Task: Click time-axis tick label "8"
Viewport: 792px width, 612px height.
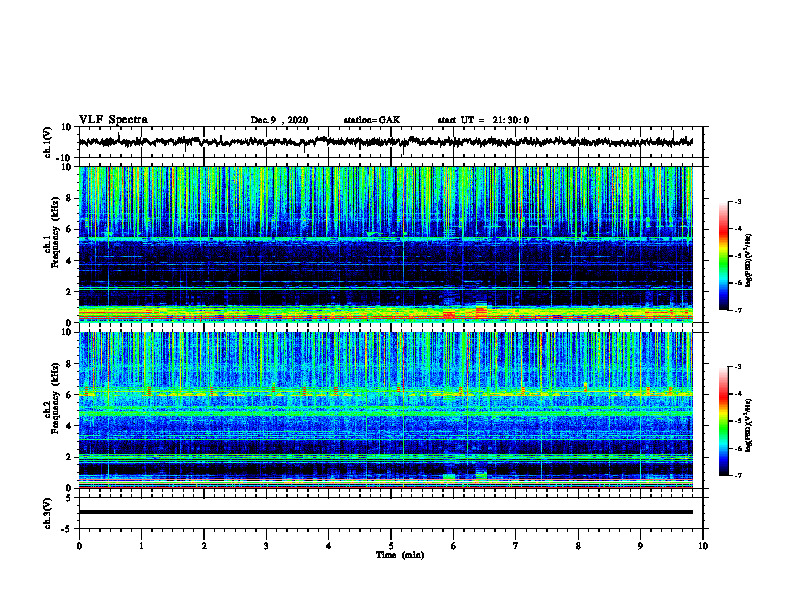Action: click(578, 546)
